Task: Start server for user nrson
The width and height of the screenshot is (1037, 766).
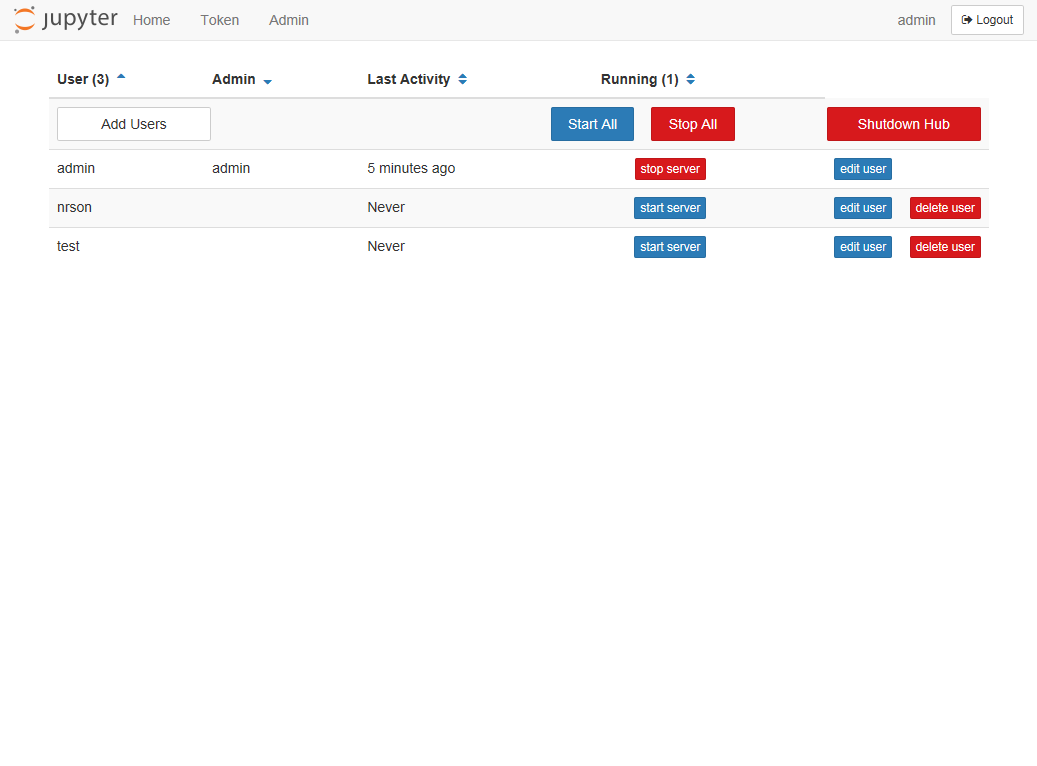Action: (x=670, y=208)
